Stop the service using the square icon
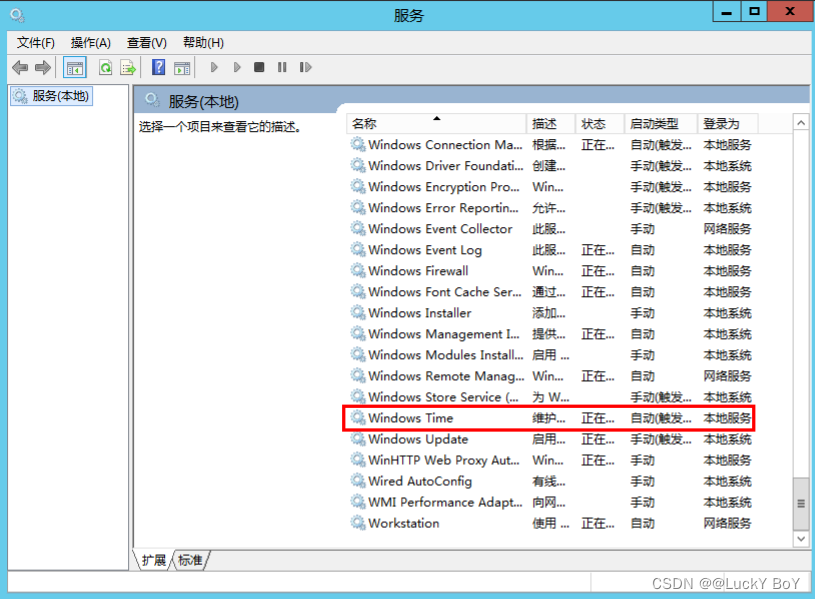 coord(259,67)
